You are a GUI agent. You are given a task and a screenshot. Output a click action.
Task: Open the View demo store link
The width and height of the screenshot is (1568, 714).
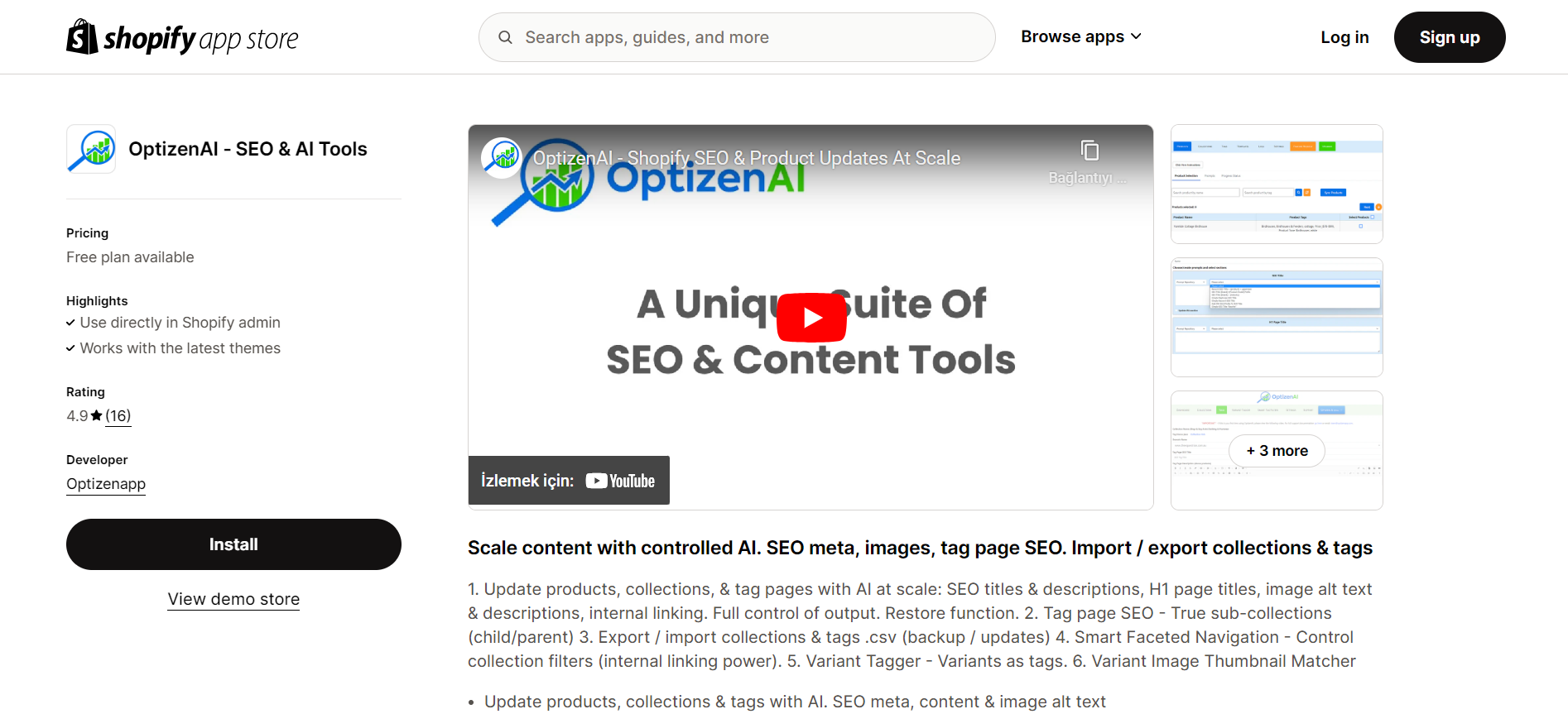[233, 599]
